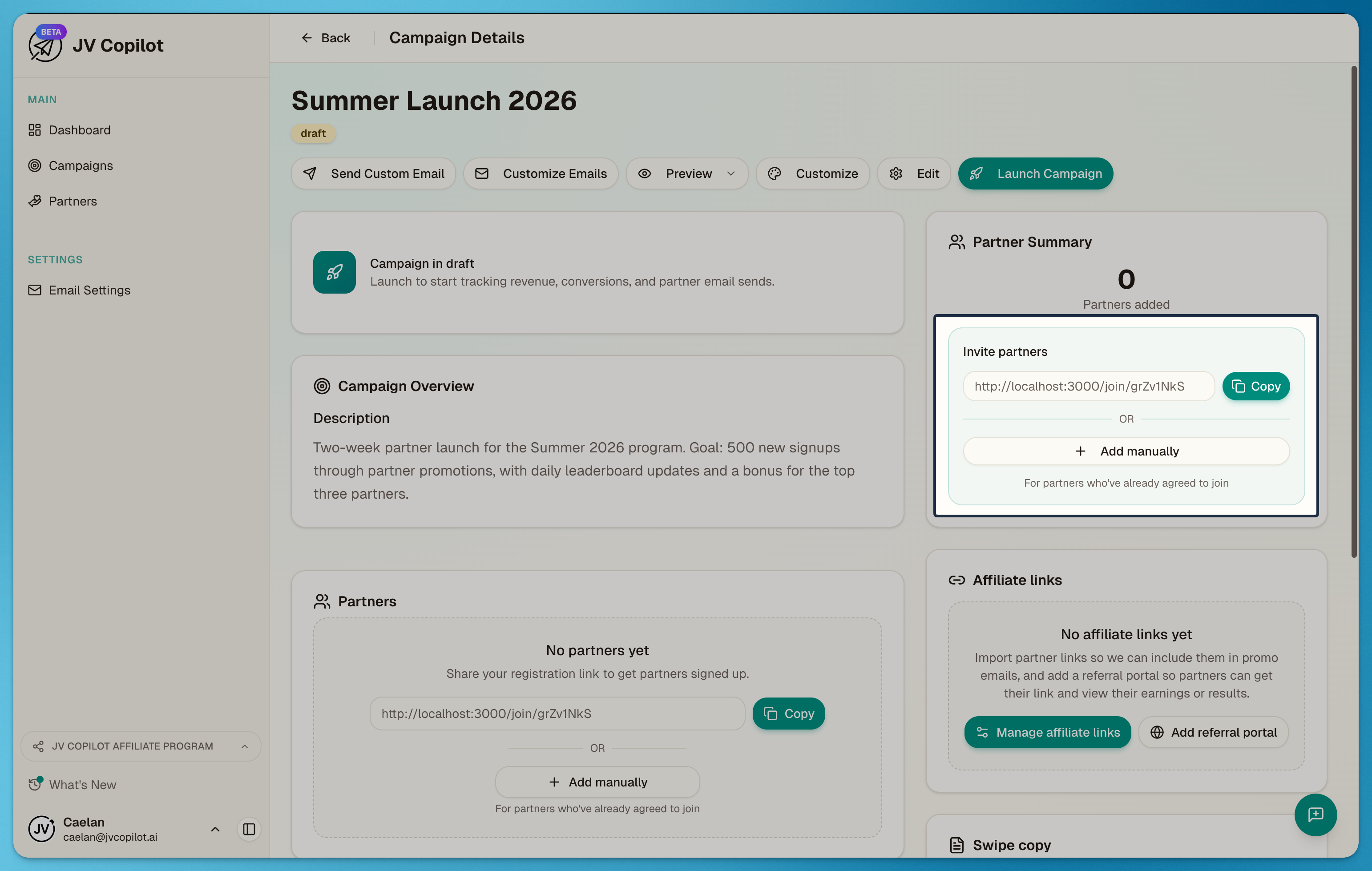The image size is (1372, 871).
Task: Click the Customize palette button
Action: coord(812,173)
